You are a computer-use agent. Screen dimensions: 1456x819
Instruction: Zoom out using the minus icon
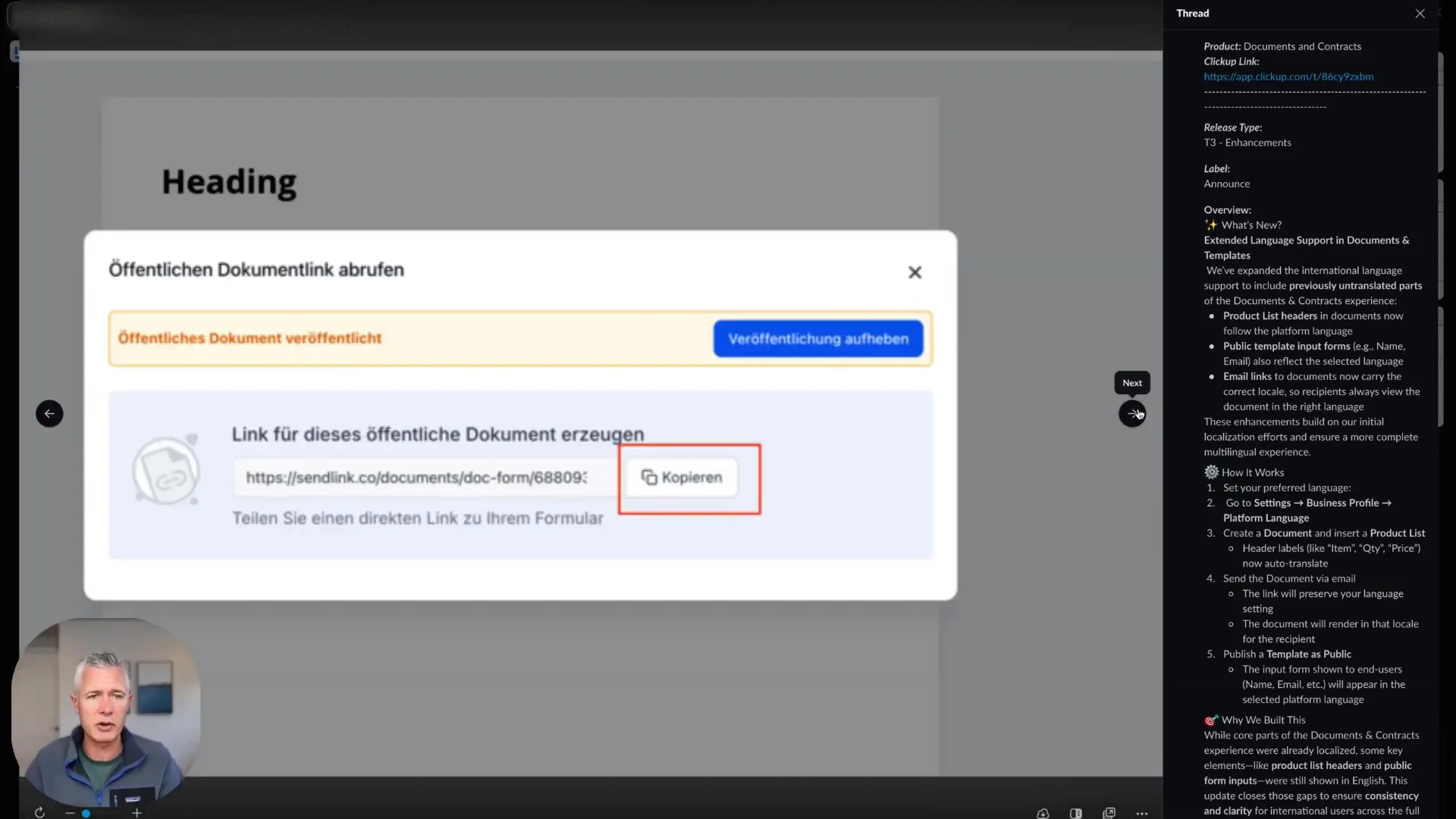point(71,813)
